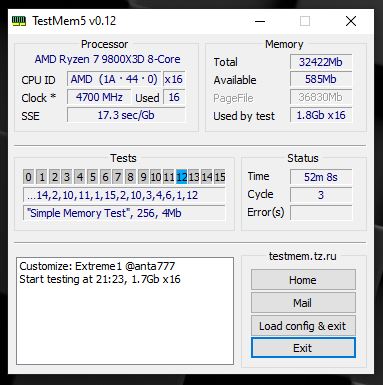The width and height of the screenshot is (383, 385).
Task: Select test box 2
Action: pos(54,177)
